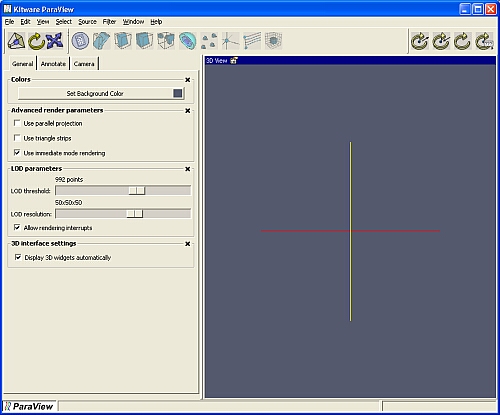Open the View menu
This screenshot has width=500, height=415.
[x=43, y=22]
